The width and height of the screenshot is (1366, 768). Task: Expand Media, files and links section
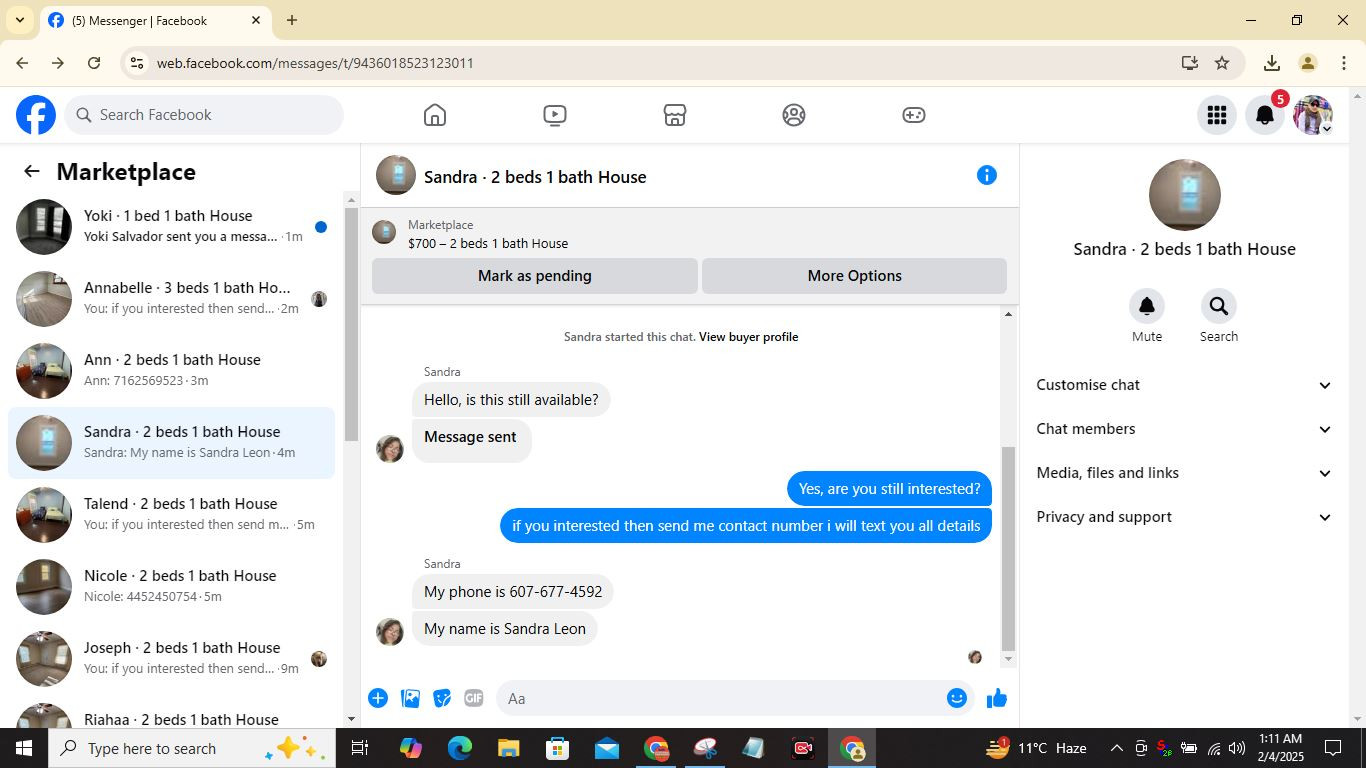click(1185, 473)
